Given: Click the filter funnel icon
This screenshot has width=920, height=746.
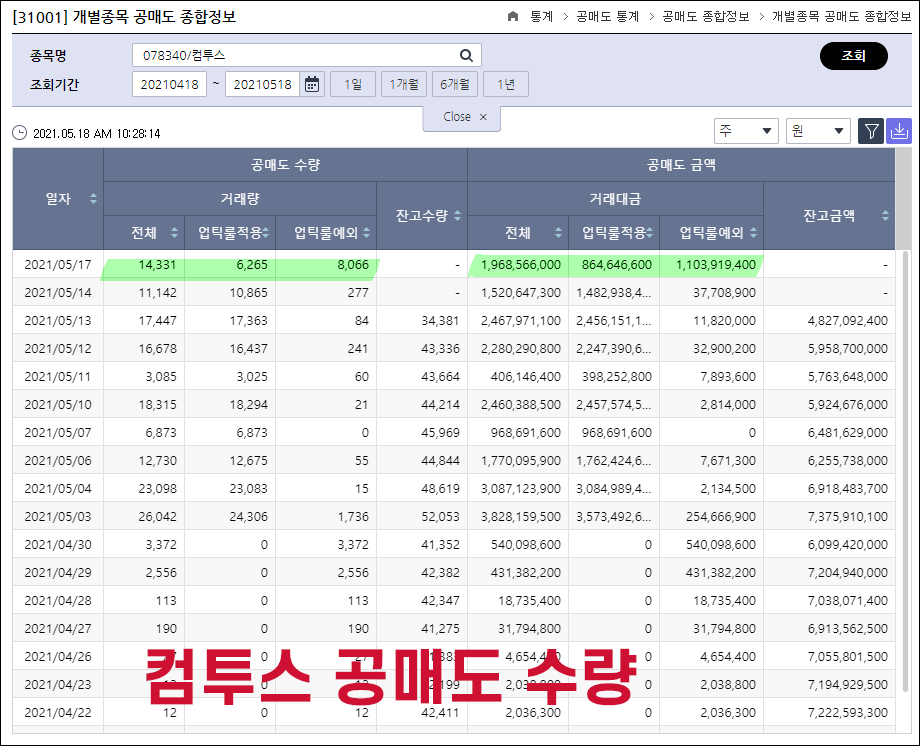Looking at the screenshot, I should tap(871, 131).
